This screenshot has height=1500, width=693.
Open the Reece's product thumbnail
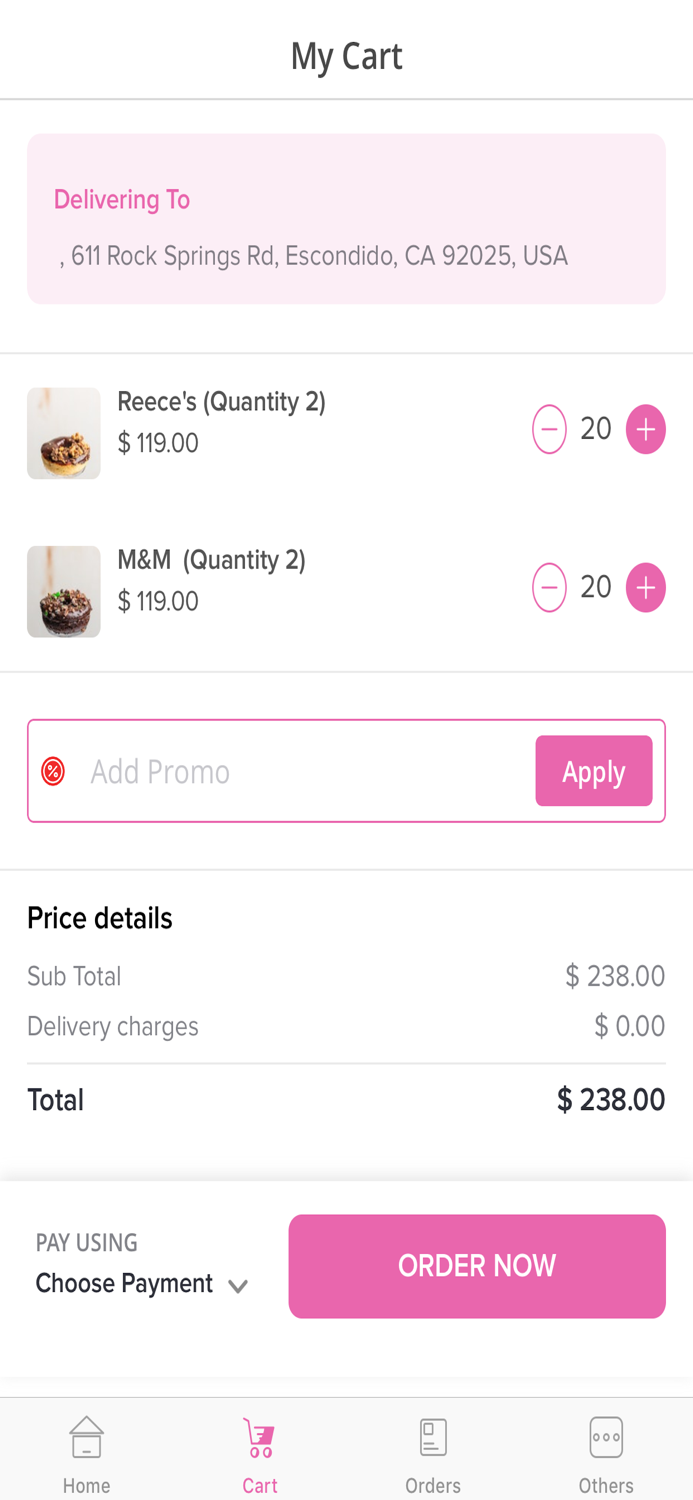click(x=63, y=433)
